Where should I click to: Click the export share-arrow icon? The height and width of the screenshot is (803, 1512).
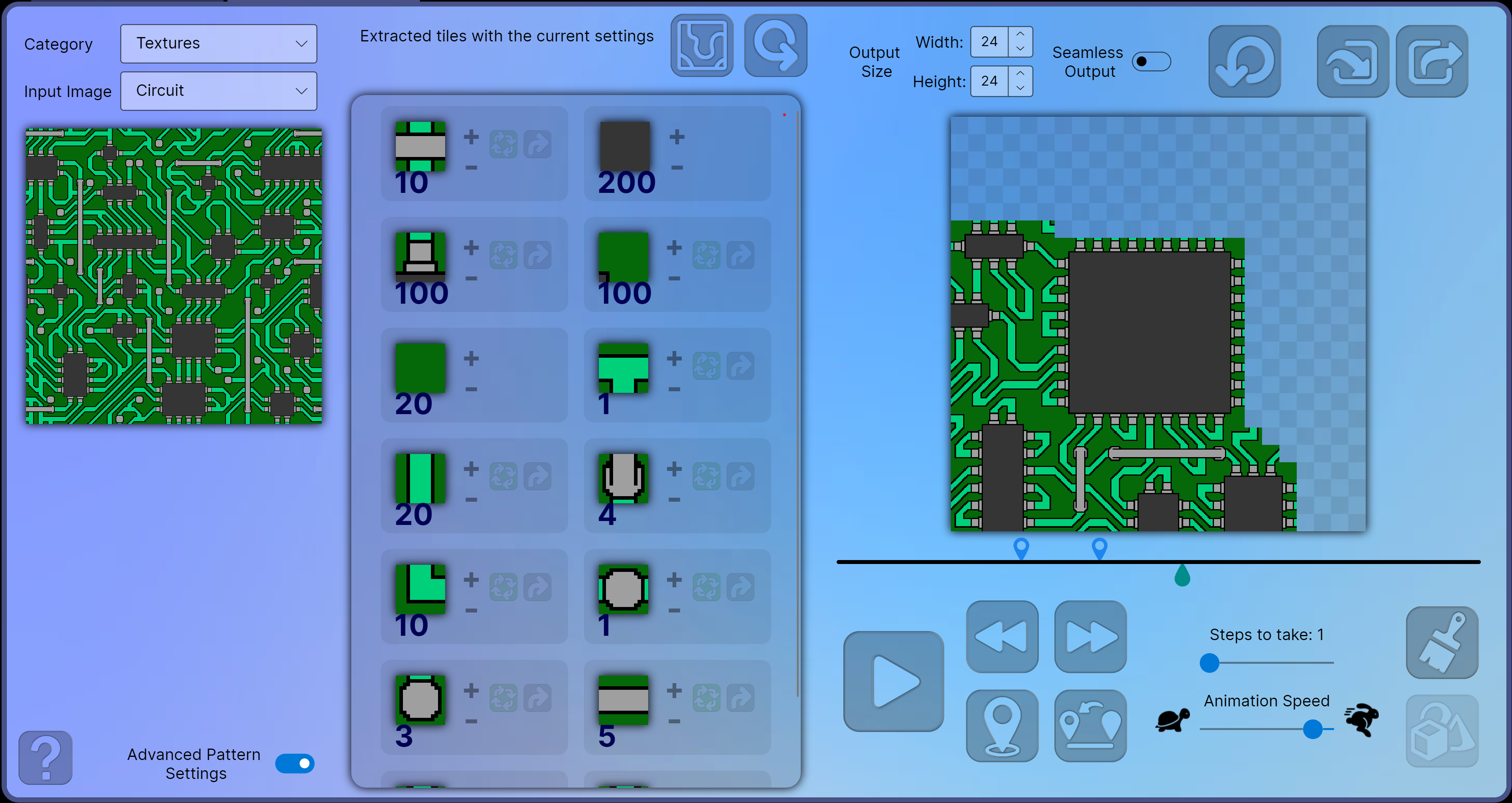click(x=1432, y=61)
